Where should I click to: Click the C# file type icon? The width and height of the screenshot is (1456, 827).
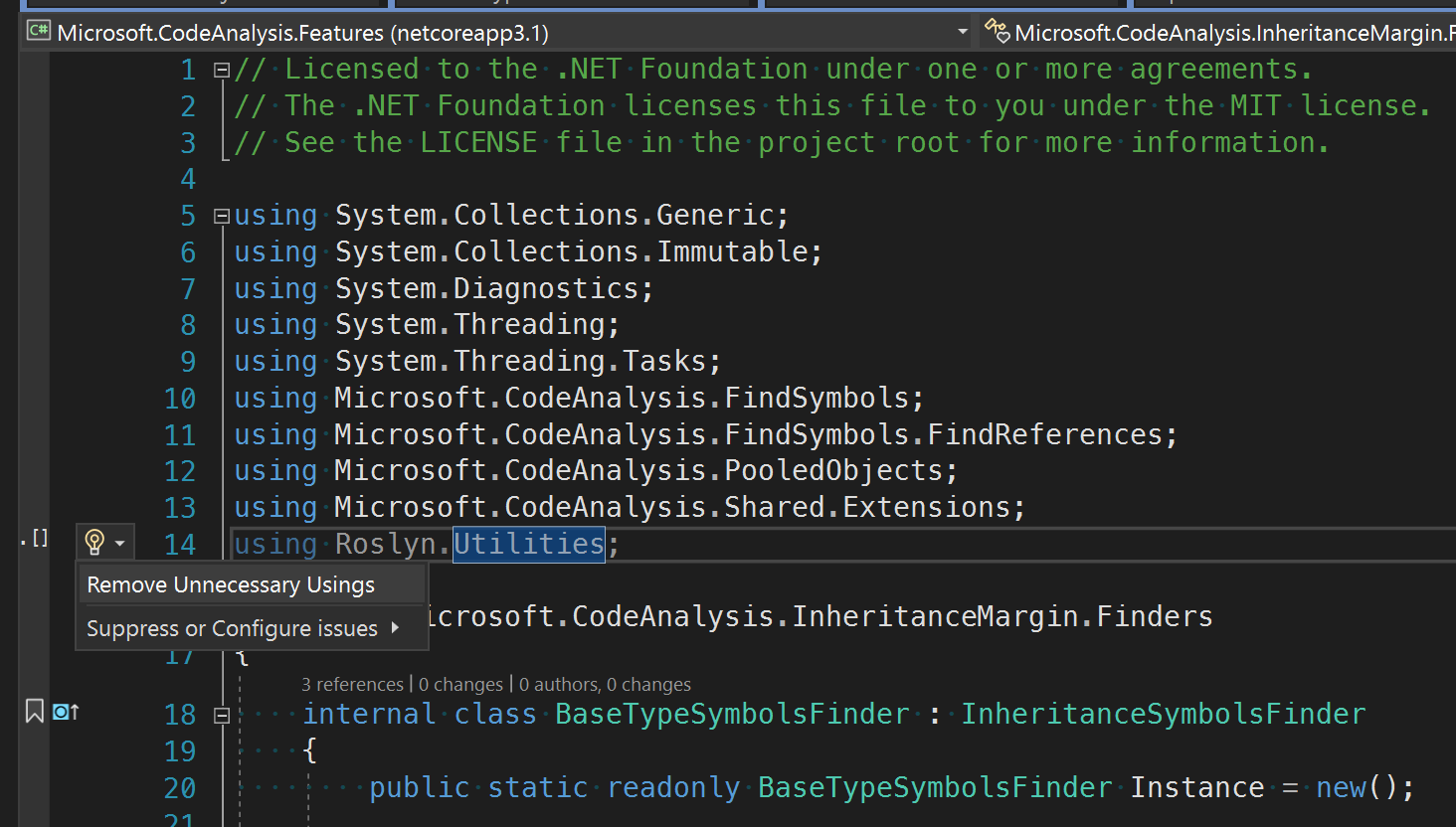click(x=37, y=32)
